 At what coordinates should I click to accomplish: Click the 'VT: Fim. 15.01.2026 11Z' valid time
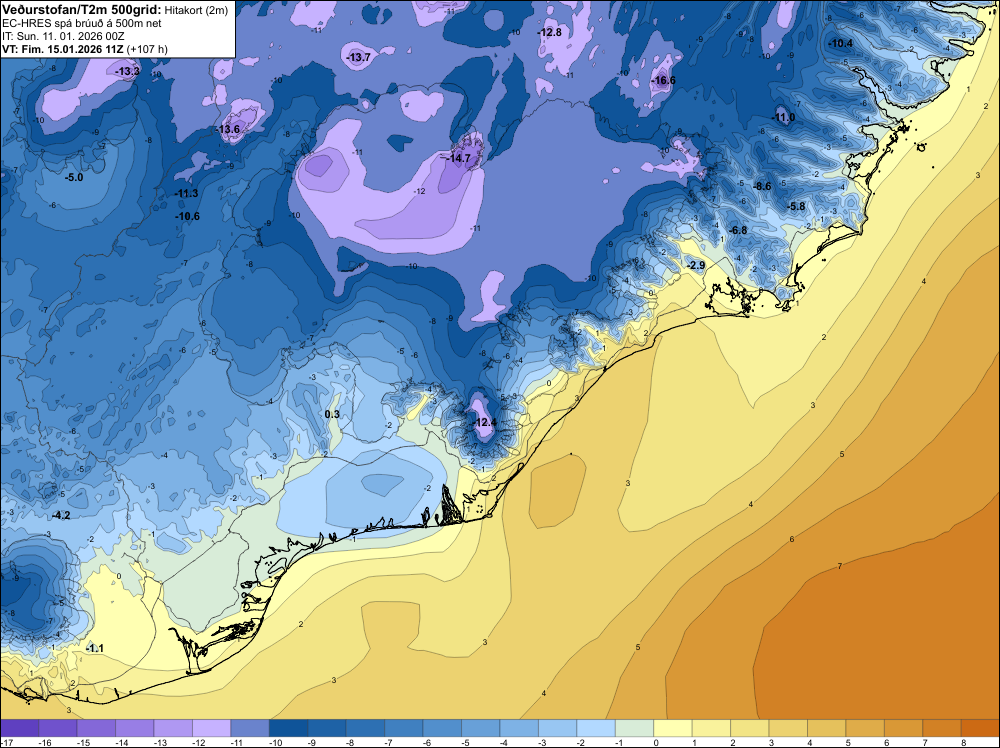tap(62, 49)
